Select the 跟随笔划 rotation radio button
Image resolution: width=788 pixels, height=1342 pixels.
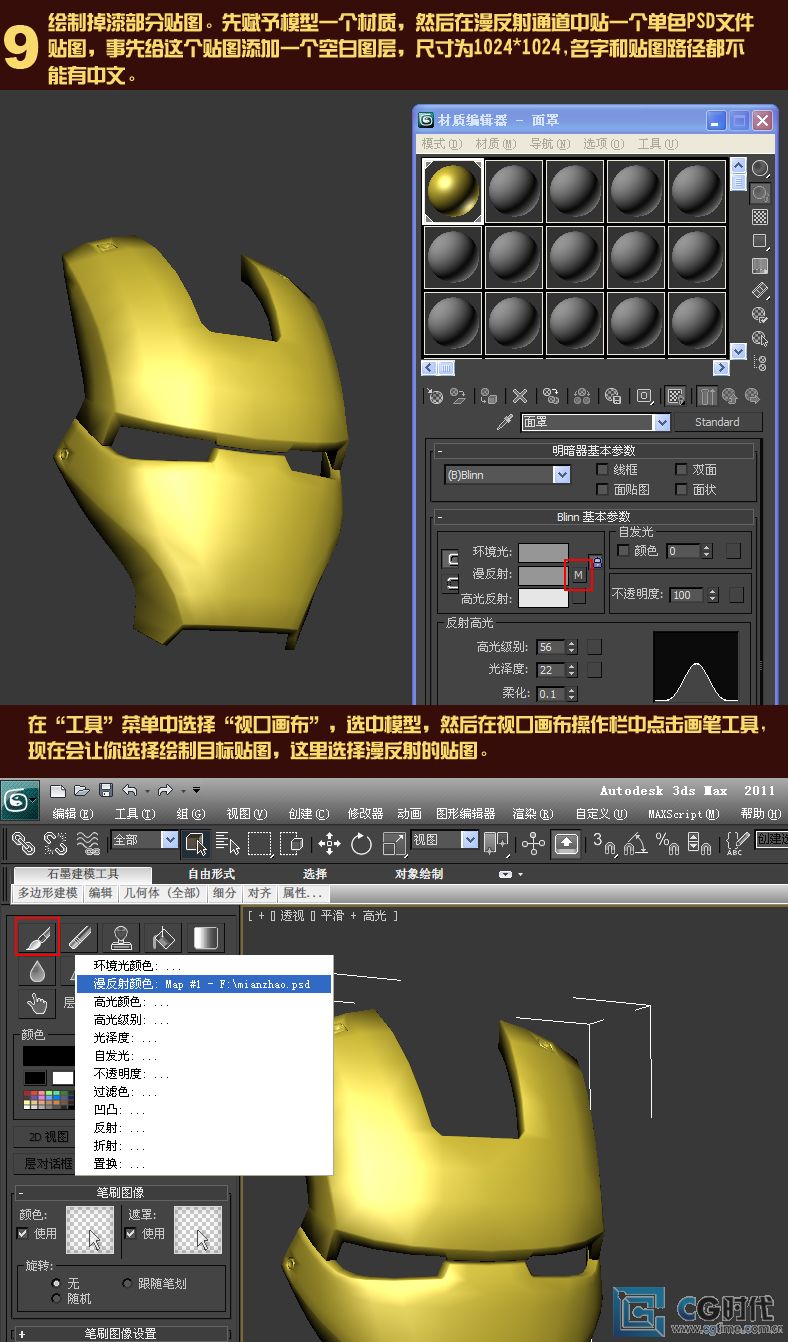[x=128, y=1283]
